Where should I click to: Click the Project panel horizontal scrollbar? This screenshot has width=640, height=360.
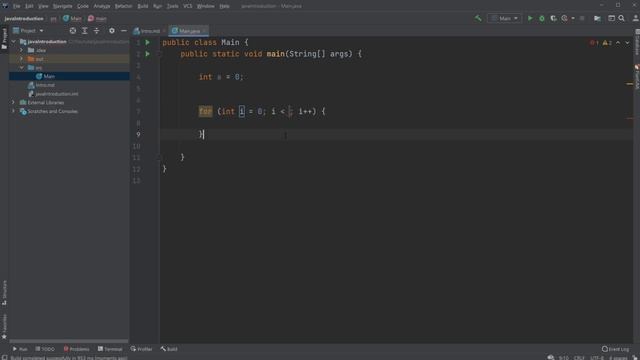click(x=69, y=341)
